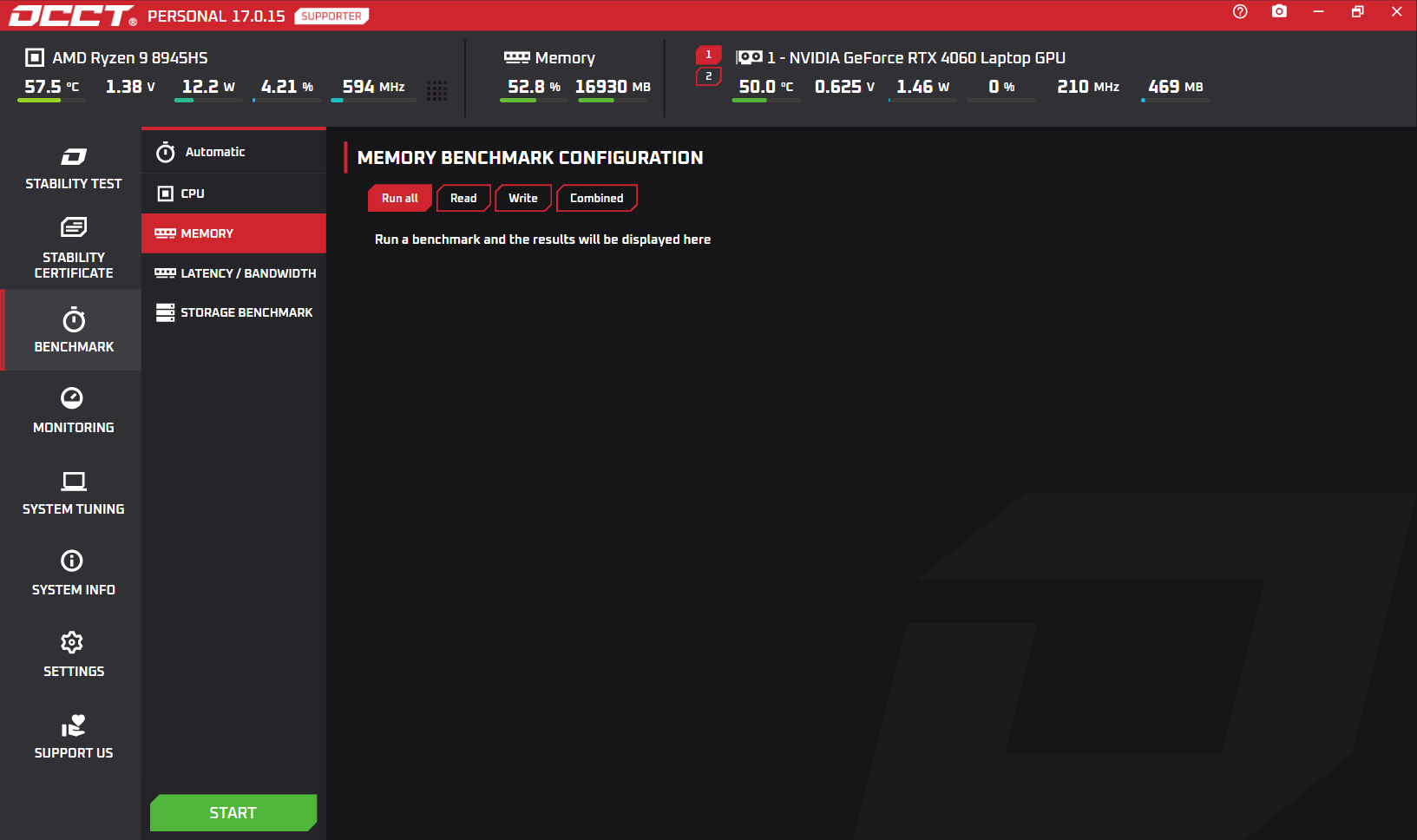Click the GPU memory 469 MB reading
Image resolution: width=1417 pixels, height=840 pixels.
click(1176, 87)
